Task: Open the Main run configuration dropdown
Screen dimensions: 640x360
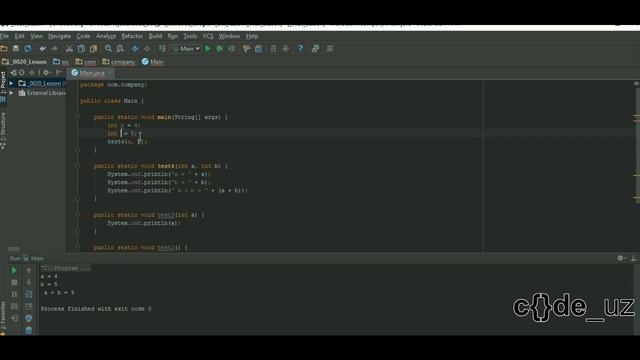Action: 186,49
